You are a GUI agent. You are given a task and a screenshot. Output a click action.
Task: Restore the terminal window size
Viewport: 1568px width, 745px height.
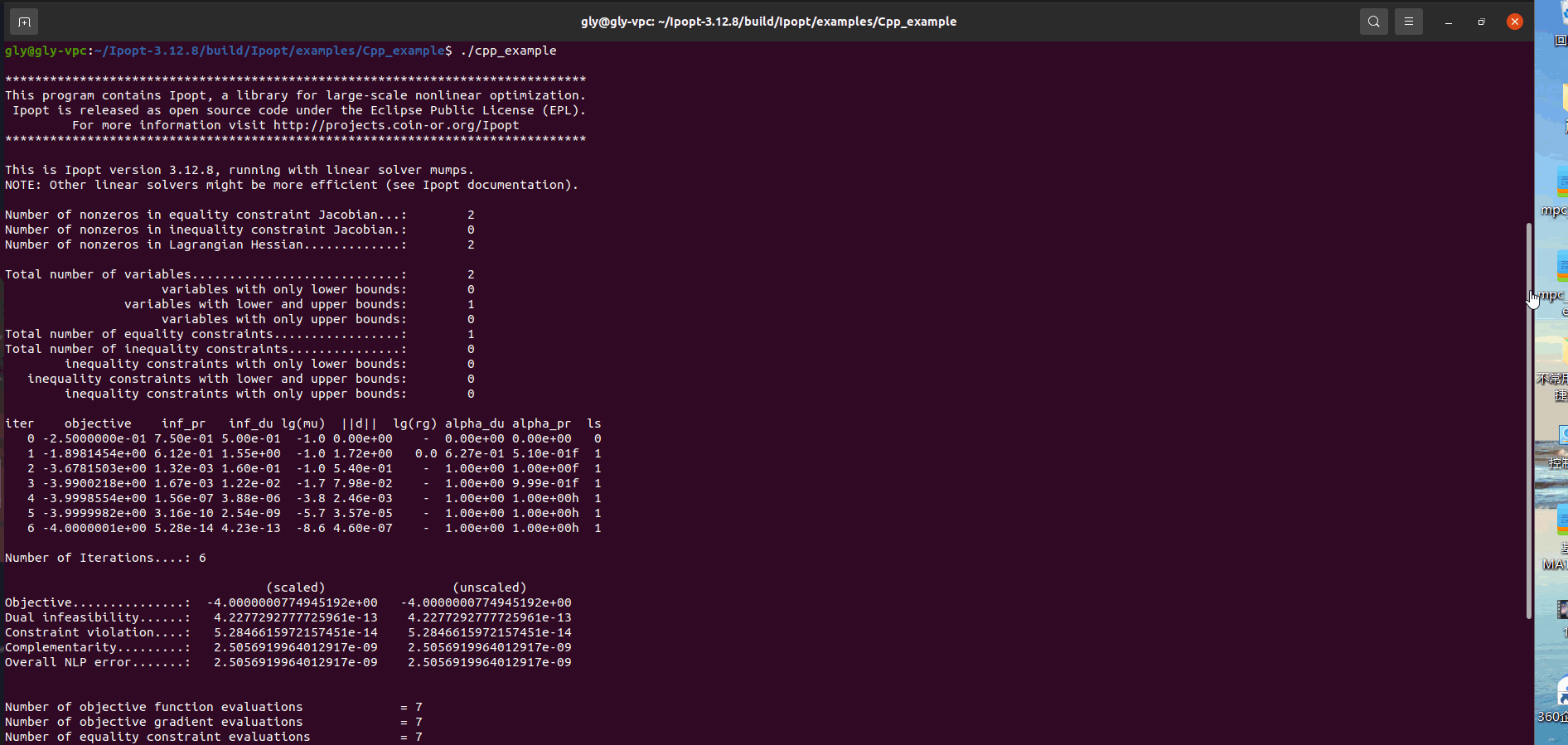pos(1481,22)
